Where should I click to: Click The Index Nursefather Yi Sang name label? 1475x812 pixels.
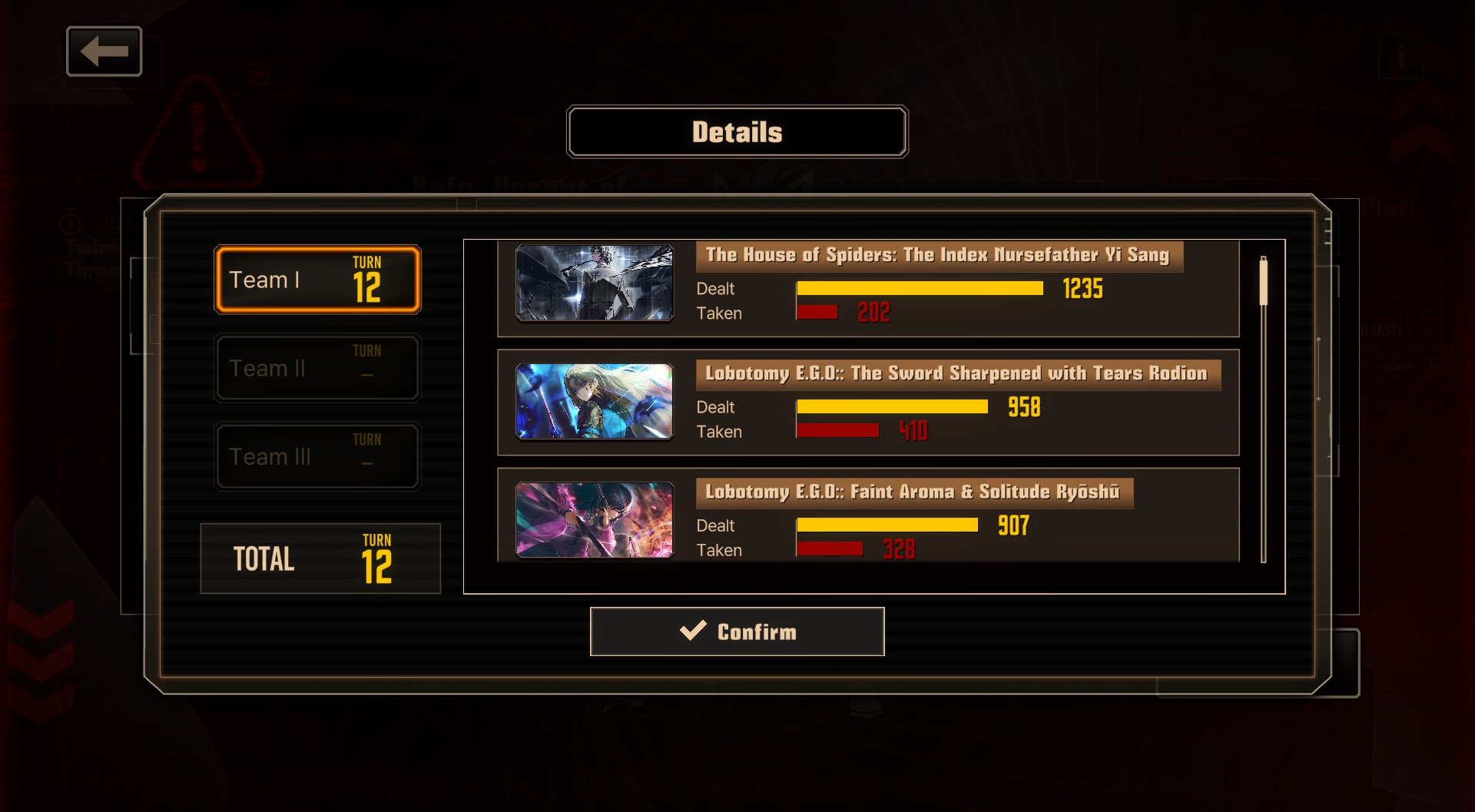[939, 256]
